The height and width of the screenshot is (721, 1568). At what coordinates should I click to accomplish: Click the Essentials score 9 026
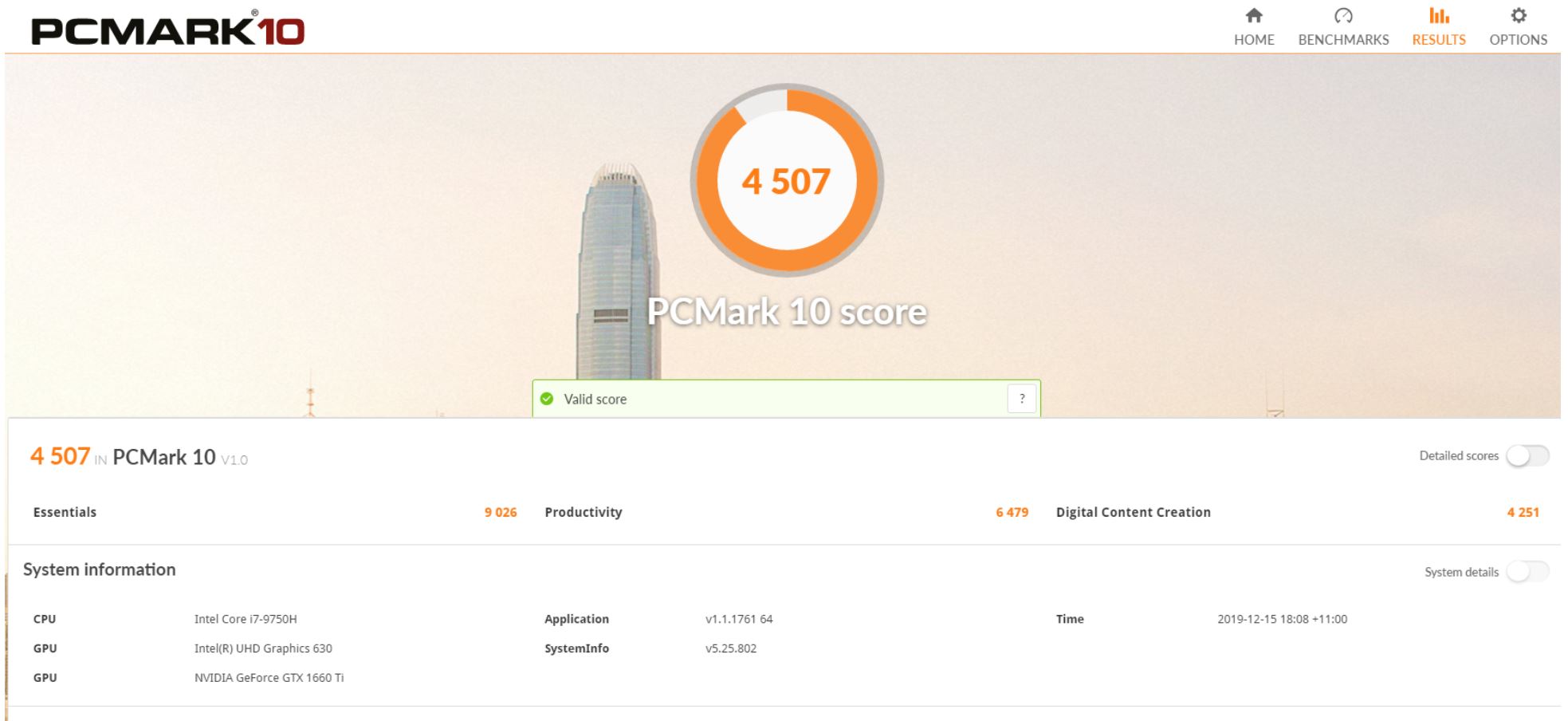point(501,512)
